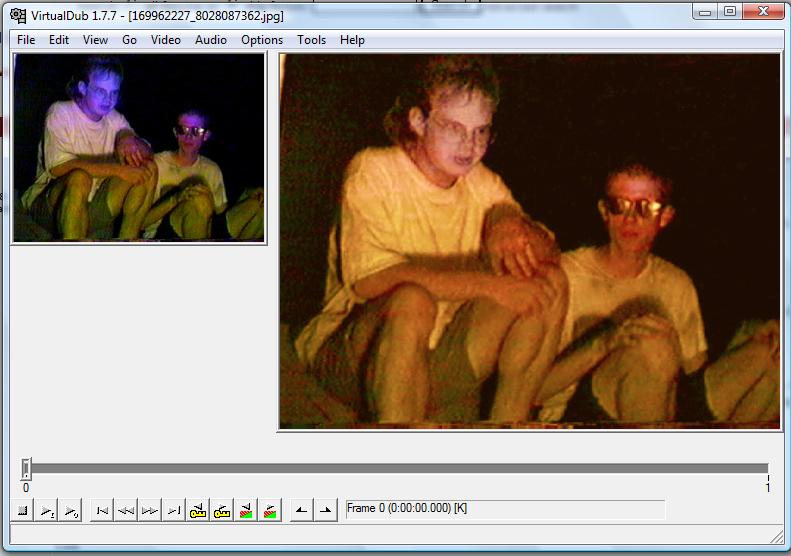Open the Go menu

[x=129, y=40]
